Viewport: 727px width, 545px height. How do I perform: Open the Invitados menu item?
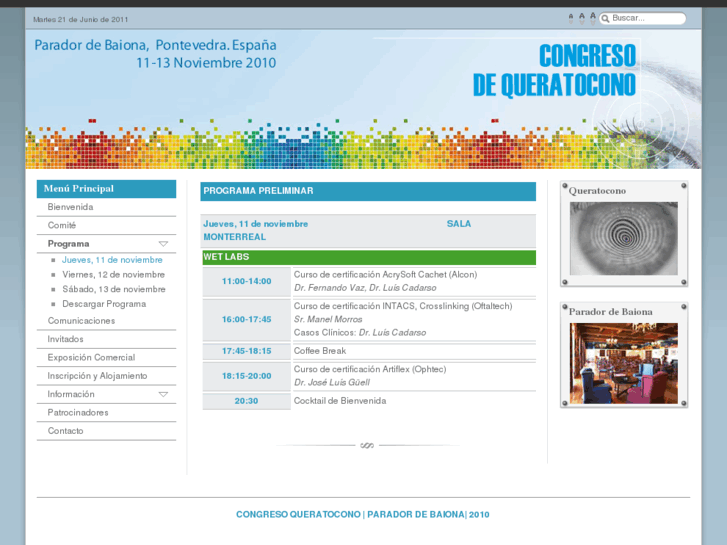tap(65, 339)
